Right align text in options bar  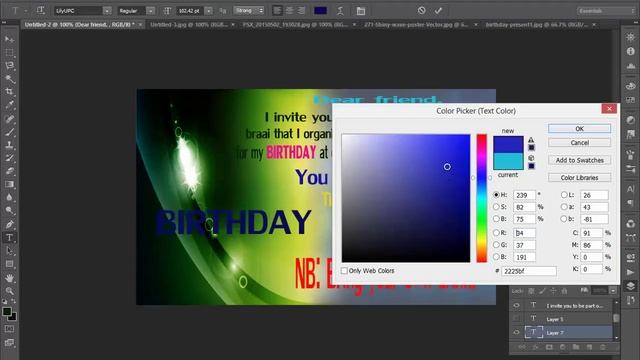301,11
